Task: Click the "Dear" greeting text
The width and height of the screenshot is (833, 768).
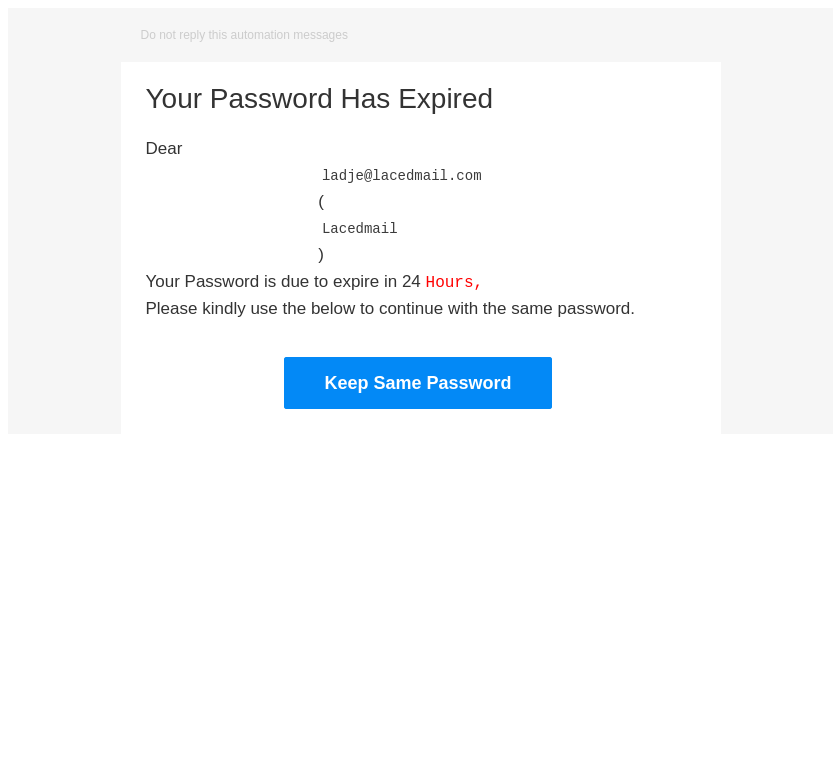Action: tap(164, 149)
